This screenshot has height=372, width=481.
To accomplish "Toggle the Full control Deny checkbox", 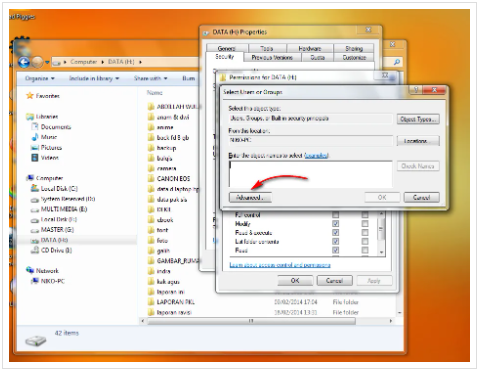I will click(x=365, y=215).
